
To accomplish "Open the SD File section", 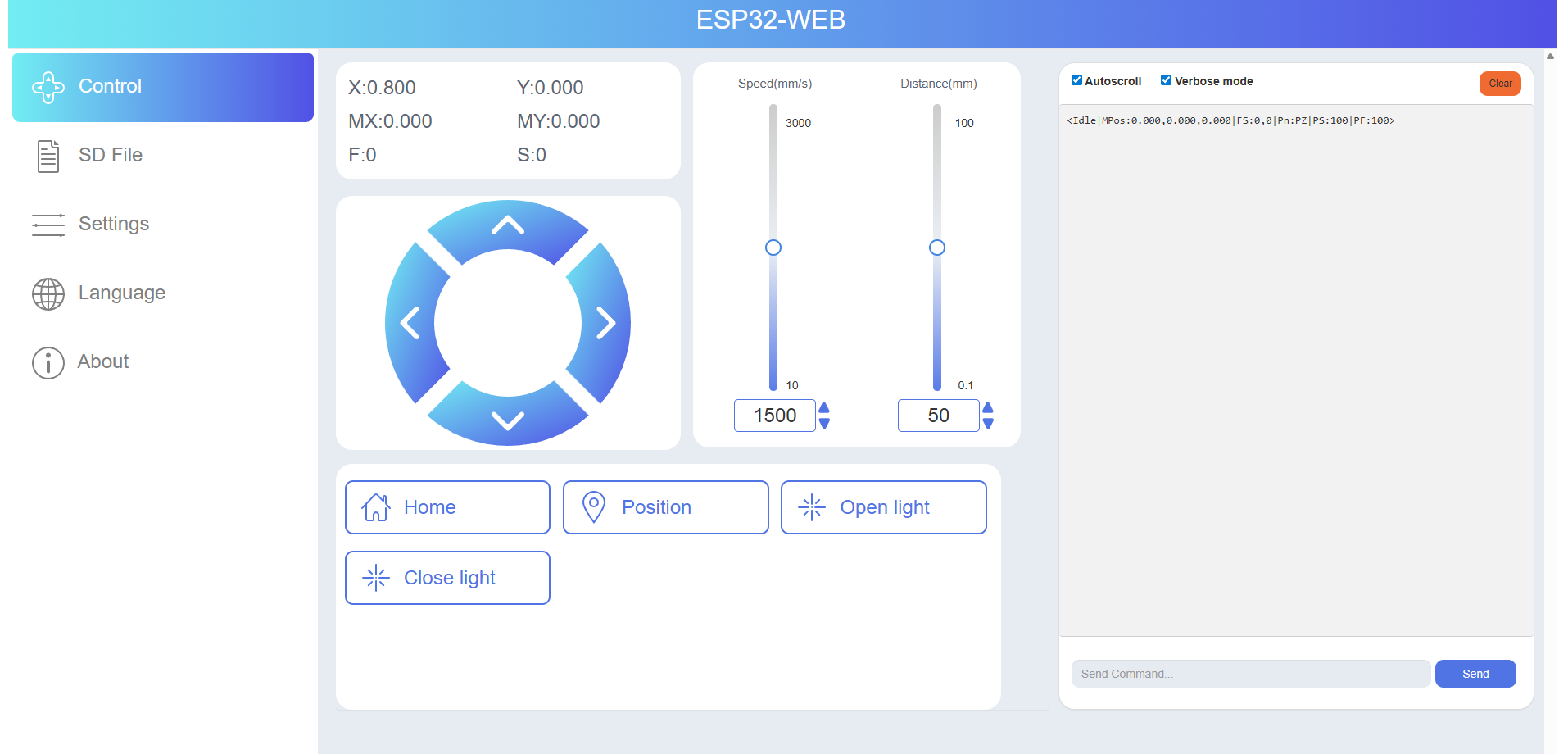I will (x=163, y=156).
